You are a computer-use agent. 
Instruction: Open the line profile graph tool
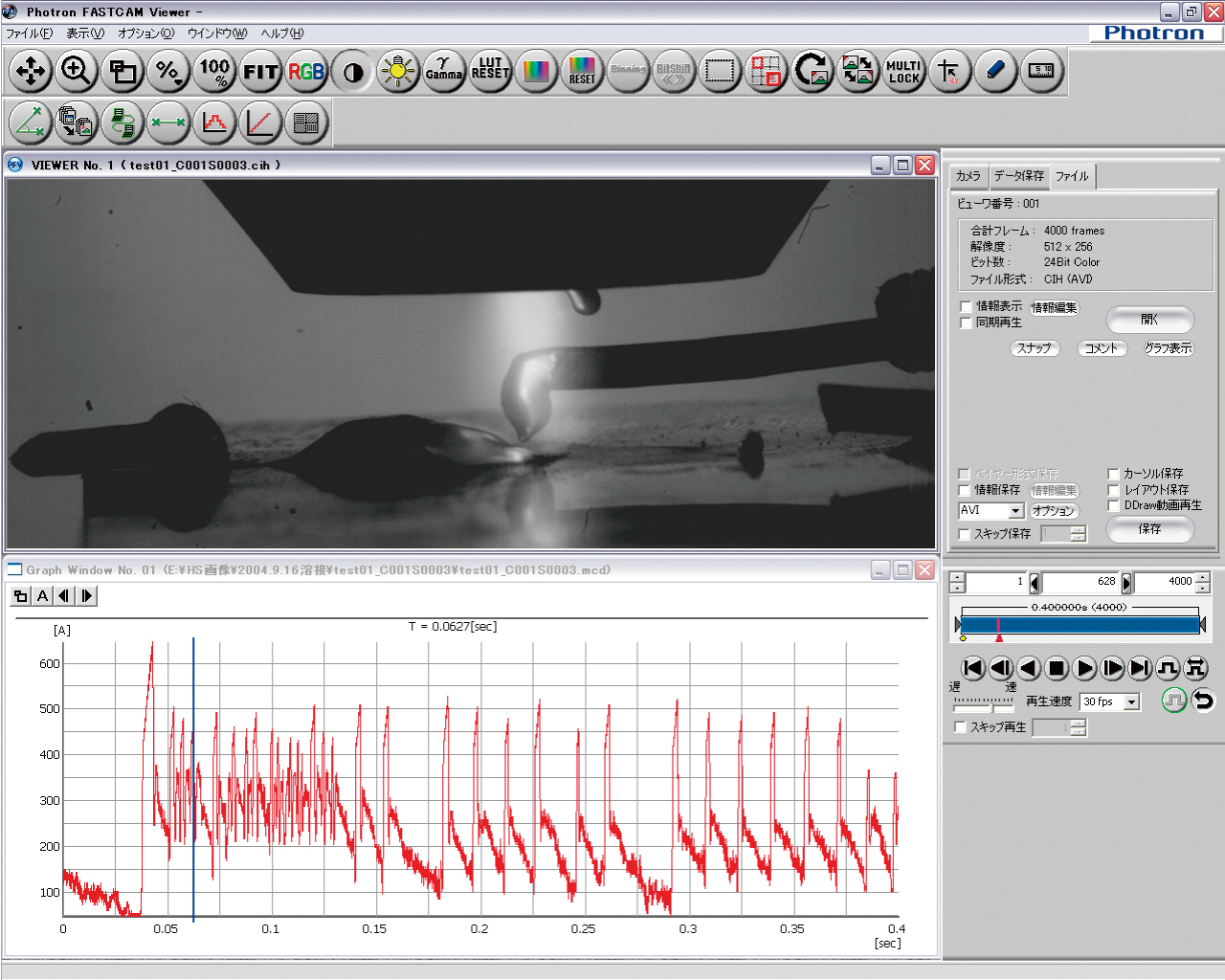tap(260, 122)
